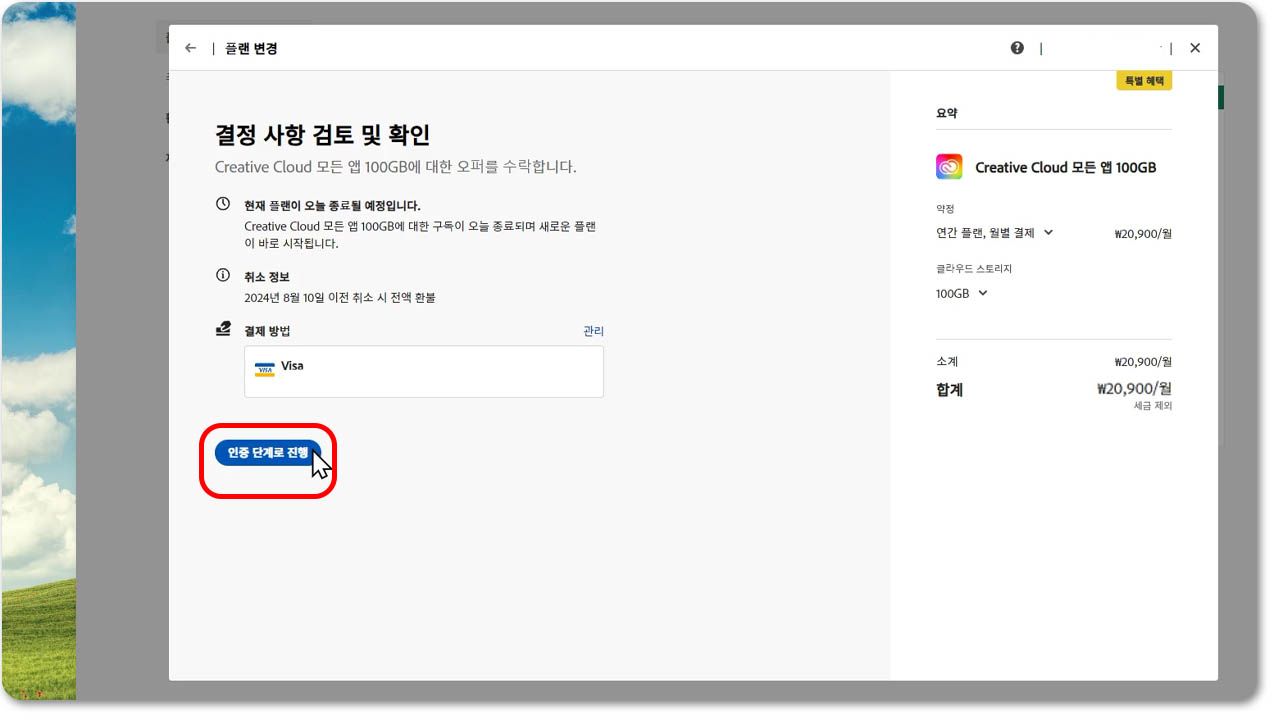The height and width of the screenshot is (720, 1280).
Task: Close the 플랜 변경 dialog
Action: click(1195, 48)
